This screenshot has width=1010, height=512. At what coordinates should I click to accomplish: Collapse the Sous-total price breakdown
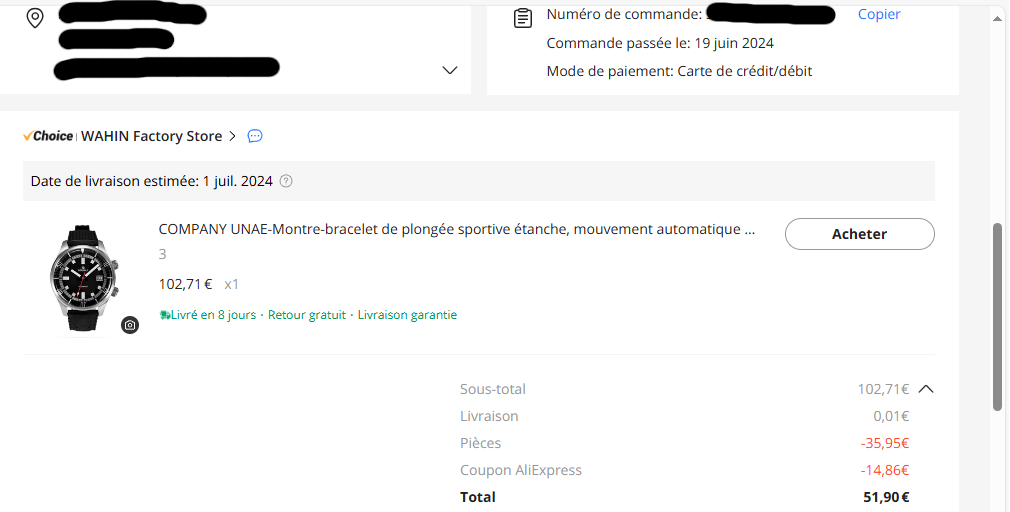(926, 389)
